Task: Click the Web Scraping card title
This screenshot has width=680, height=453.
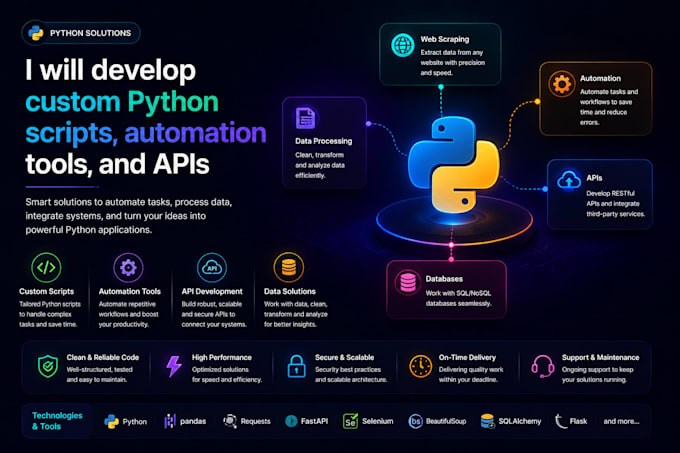Action: click(445, 39)
